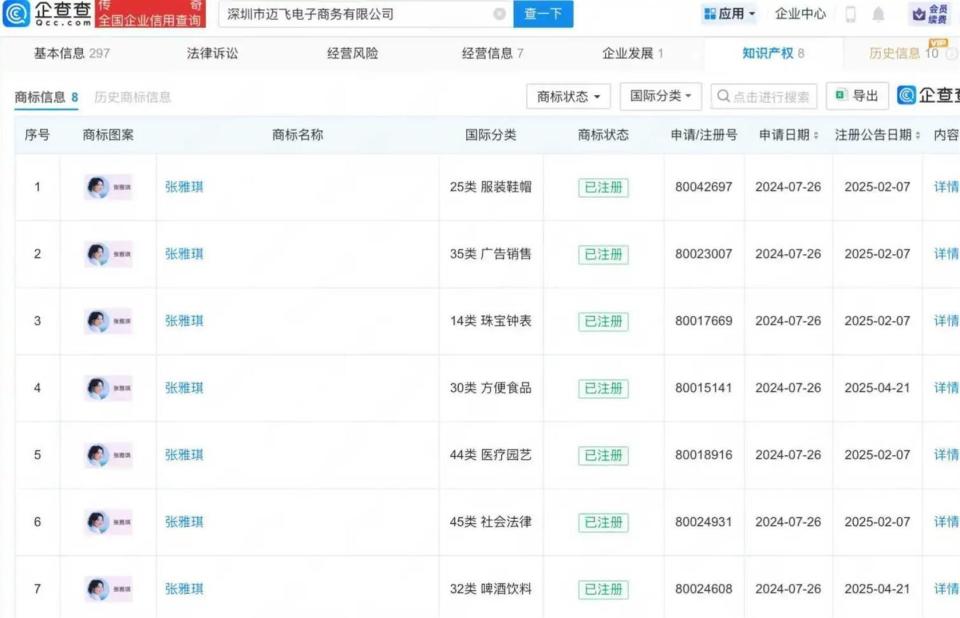Click the 国际分类 column header
The width and height of the screenshot is (960, 618).
tap(490, 135)
